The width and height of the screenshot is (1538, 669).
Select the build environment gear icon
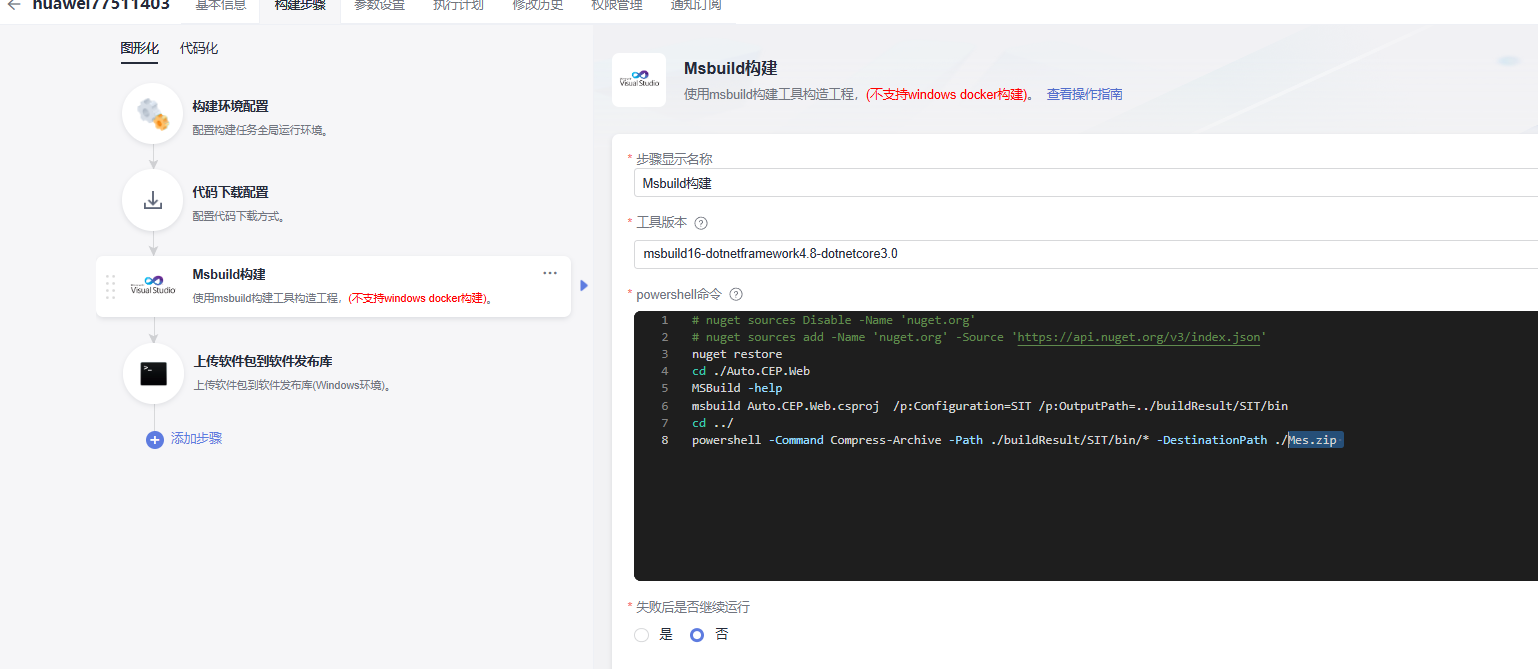(153, 114)
